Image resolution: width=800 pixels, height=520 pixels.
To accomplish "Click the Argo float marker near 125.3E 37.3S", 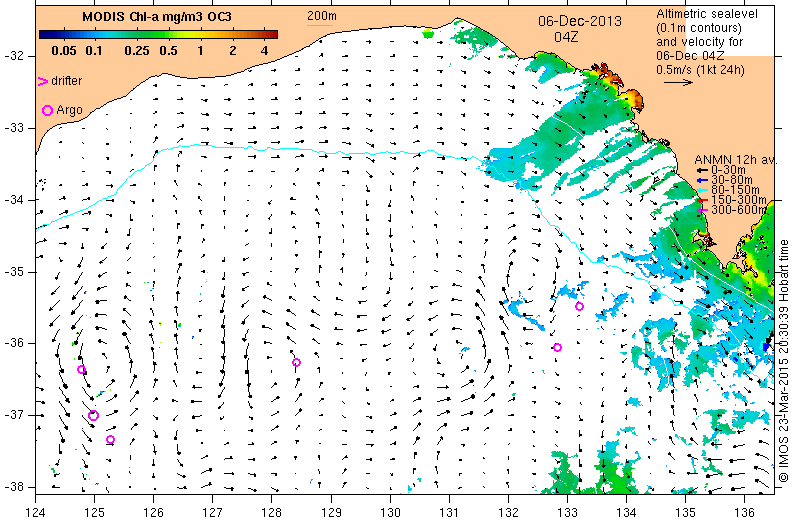I will (110, 439).
